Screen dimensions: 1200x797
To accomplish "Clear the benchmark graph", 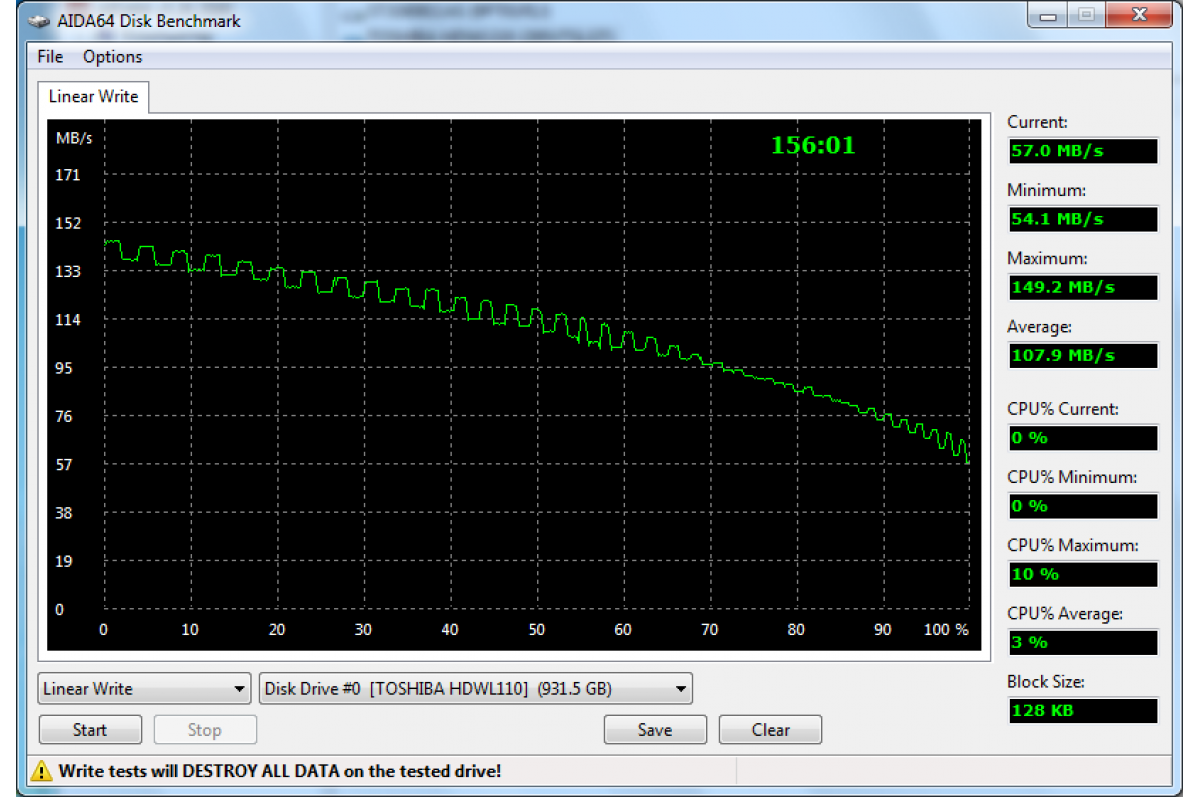I will [770, 730].
